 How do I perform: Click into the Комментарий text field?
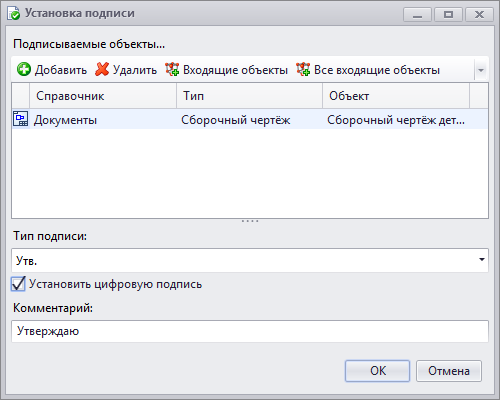[x=250, y=331]
